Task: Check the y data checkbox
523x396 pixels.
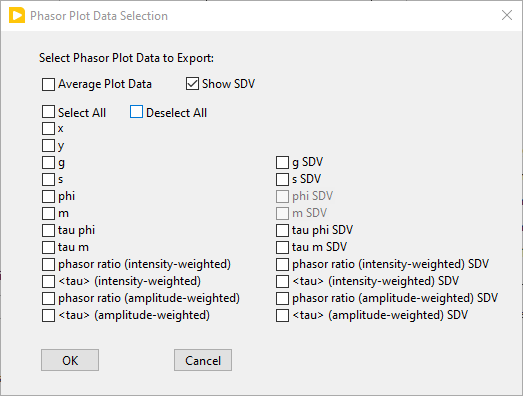Action: pyautogui.click(x=48, y=145)
